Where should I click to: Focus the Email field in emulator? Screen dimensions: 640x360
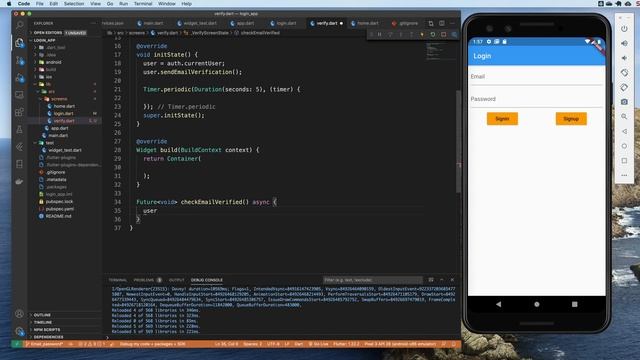click(536, 77)
